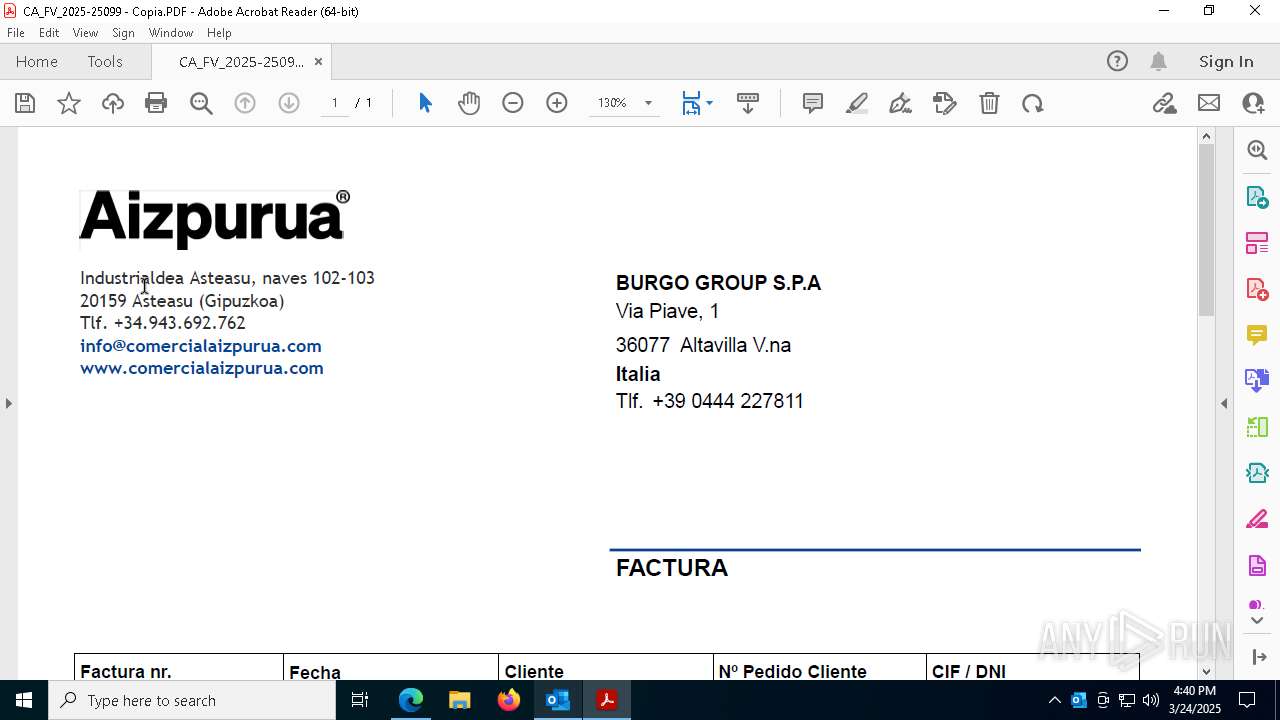Click the vertical scrollbar up arrow
The height and width of the screenshot is (720, 1280).
click(x=1206, y=136)
